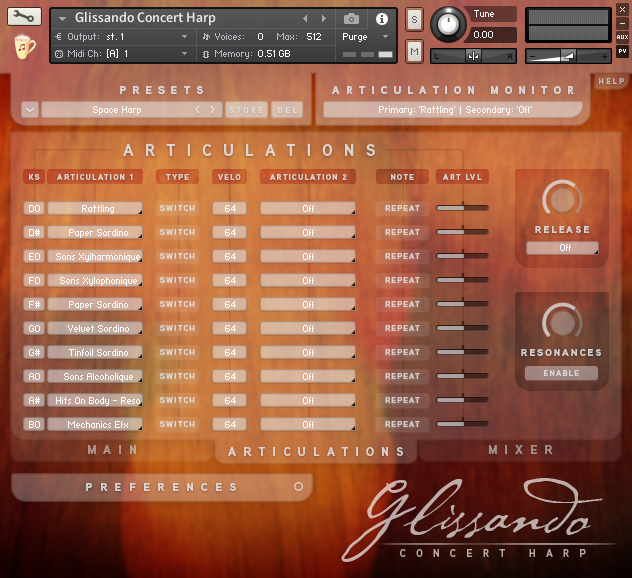Toggle the PV button

tap(622, 51)
